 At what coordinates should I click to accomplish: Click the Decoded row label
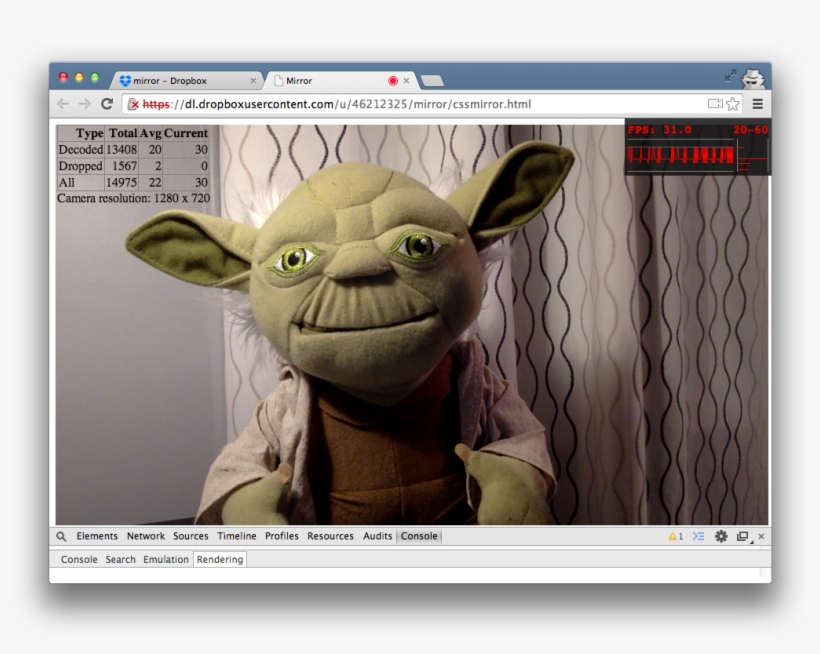tap(81, 150)
